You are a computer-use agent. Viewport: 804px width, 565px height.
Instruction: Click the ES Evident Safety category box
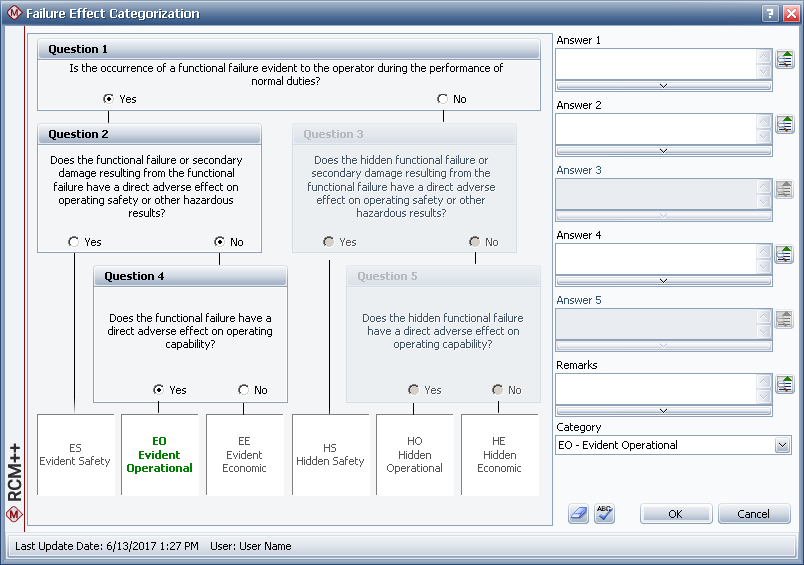click(x=75, y=455)
